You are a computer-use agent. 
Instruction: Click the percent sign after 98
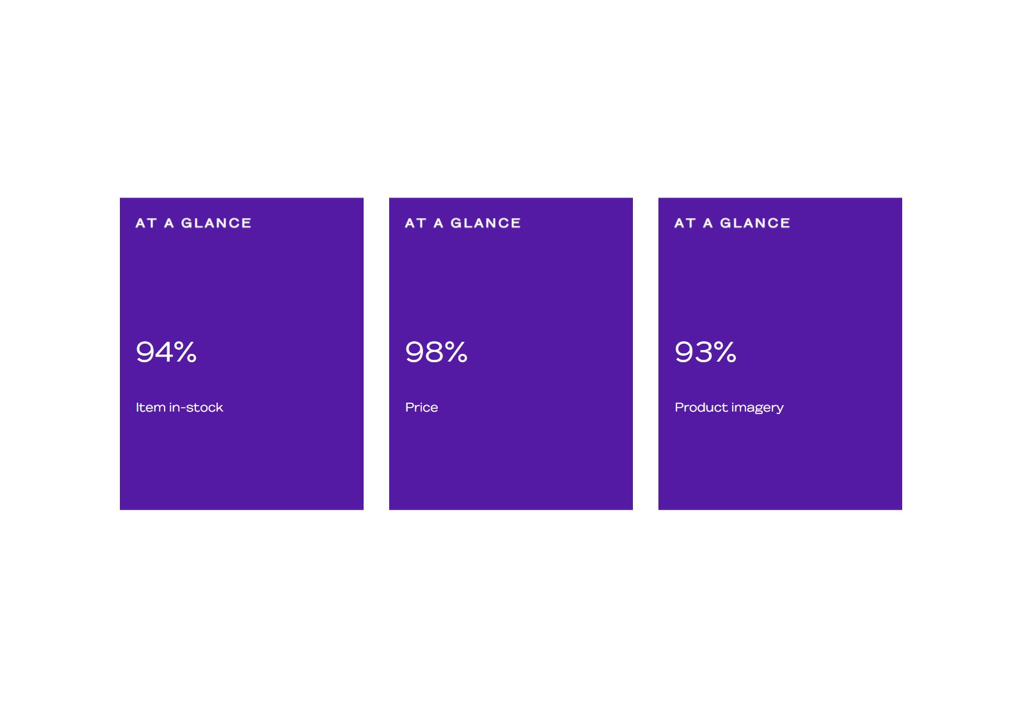(456, 353)
